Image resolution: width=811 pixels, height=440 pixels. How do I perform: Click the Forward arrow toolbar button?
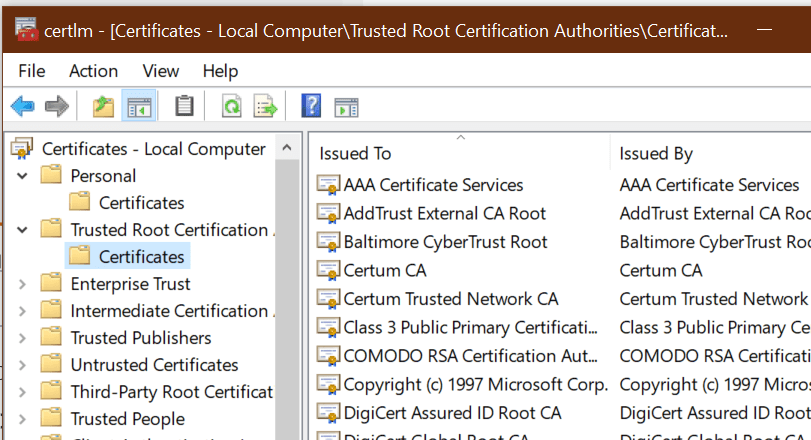pos(56,106)
